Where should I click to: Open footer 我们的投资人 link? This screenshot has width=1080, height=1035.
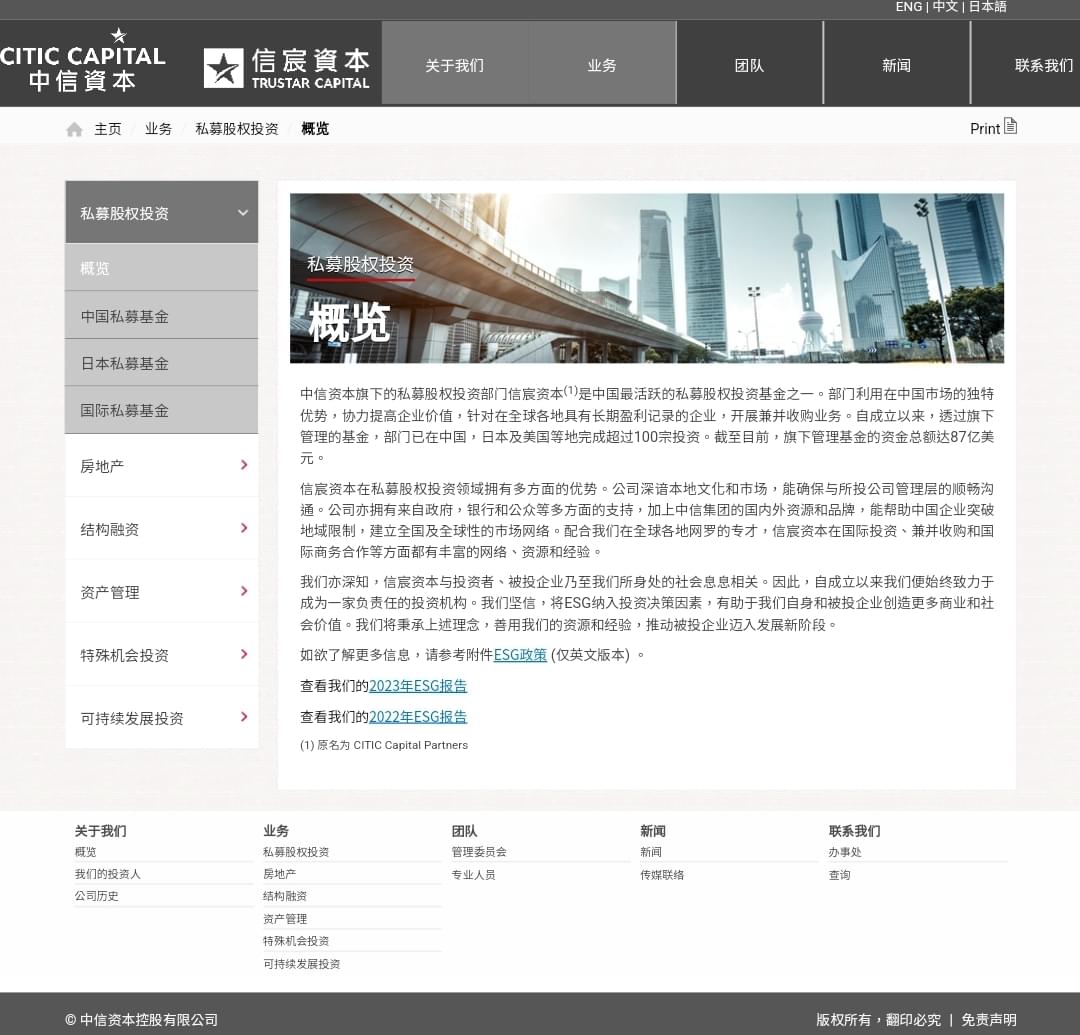click(107, 874)
